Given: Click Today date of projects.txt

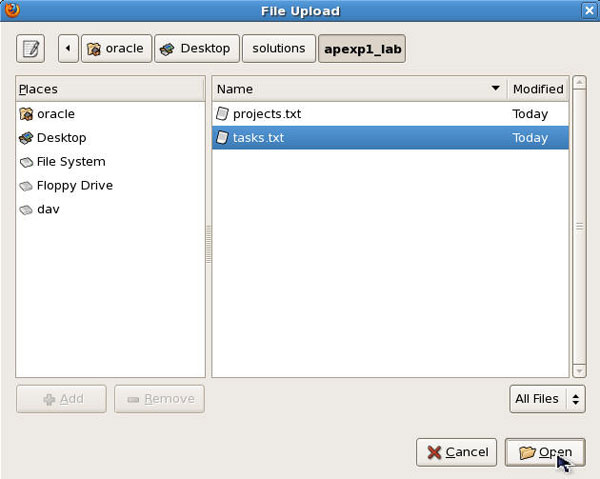Looking at the screenshot, I should pyautogui.click(x=530, y=114).
